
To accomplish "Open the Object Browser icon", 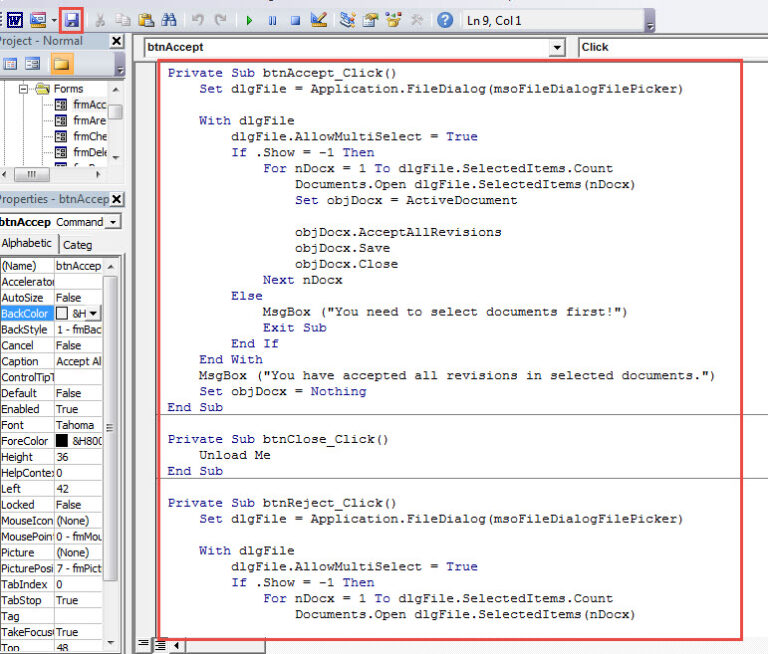I will pyautogui.click(x=393, y=21).
